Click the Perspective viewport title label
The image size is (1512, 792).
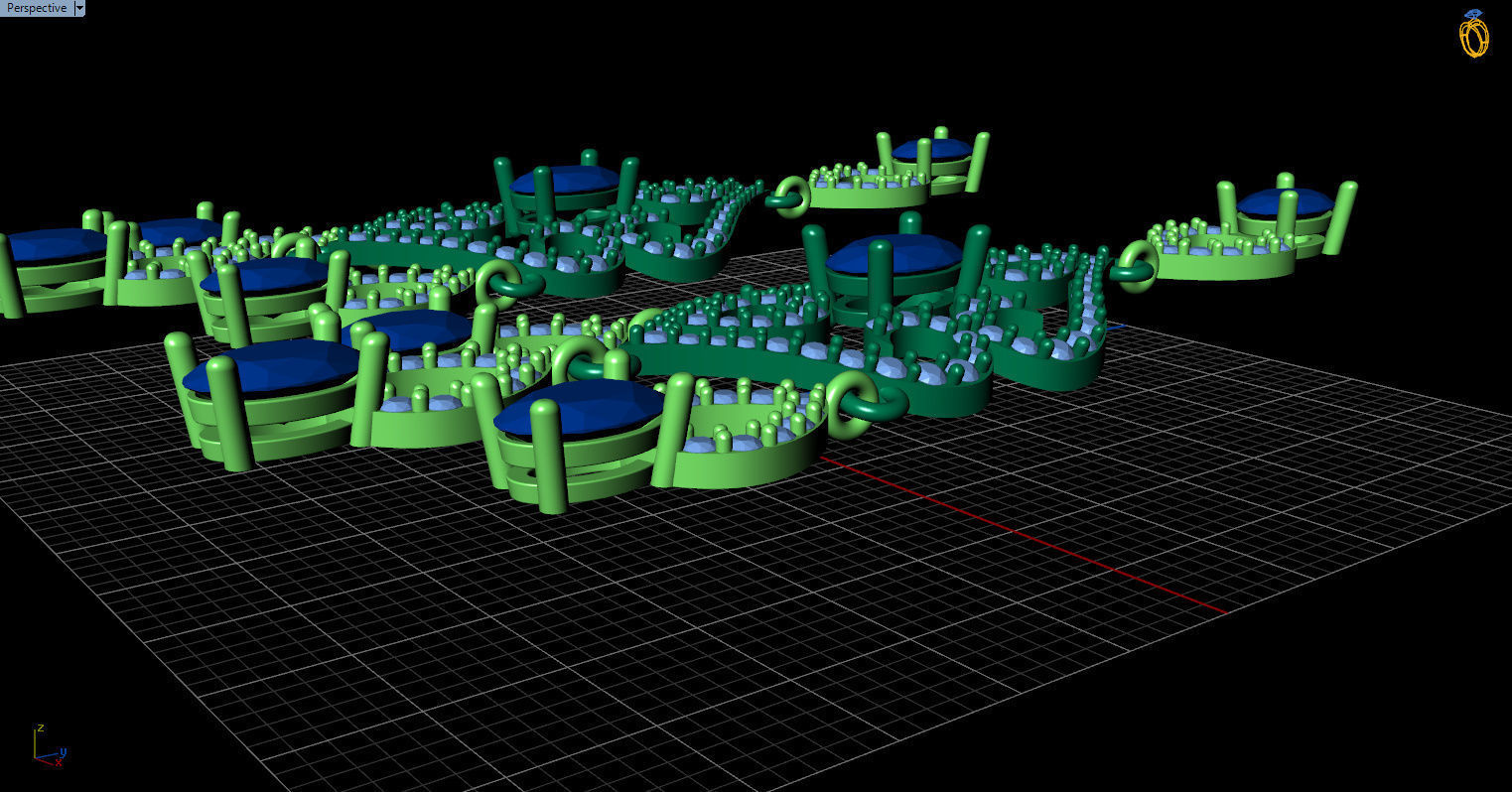pyautogui.click(x=37, y=8)
